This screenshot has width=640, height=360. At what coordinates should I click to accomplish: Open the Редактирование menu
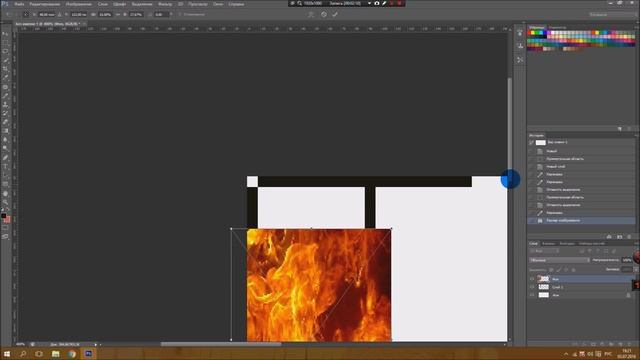coord(44,4)
